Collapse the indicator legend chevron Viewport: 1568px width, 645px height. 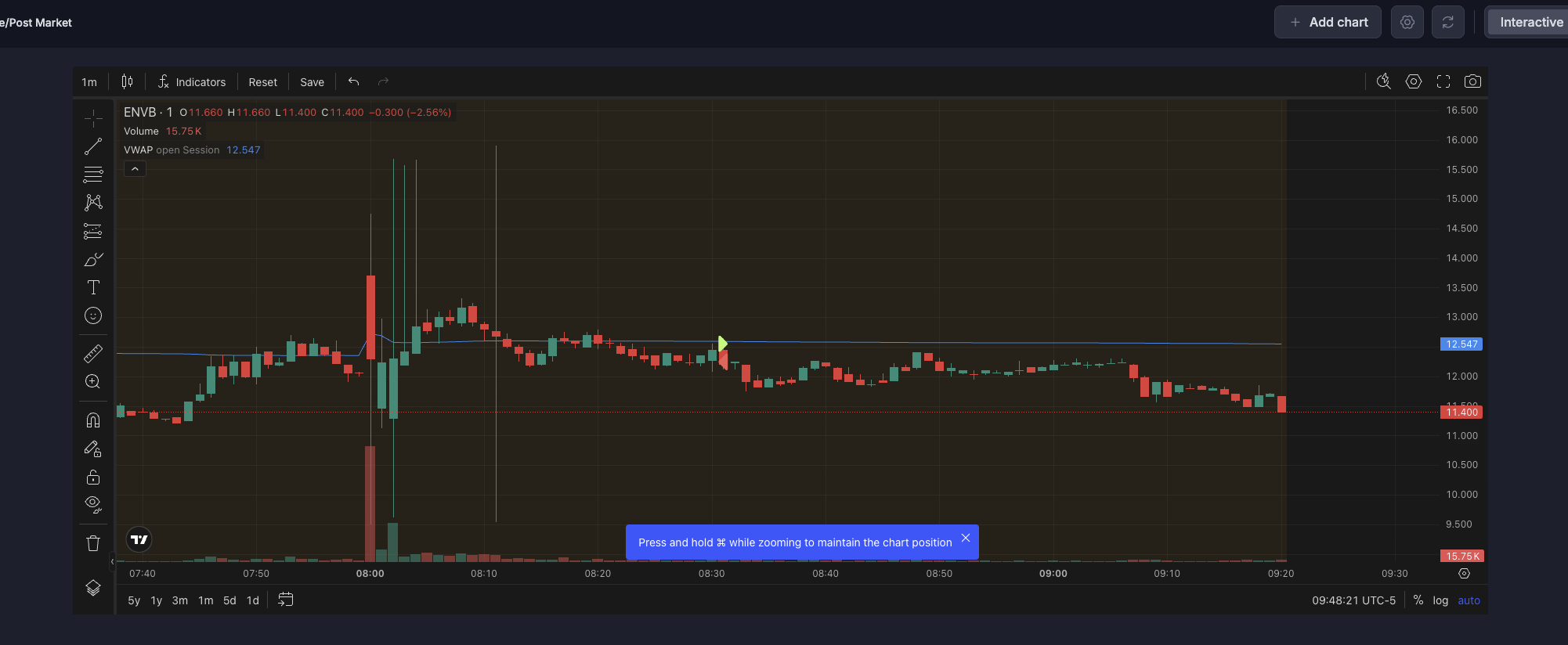135,169
